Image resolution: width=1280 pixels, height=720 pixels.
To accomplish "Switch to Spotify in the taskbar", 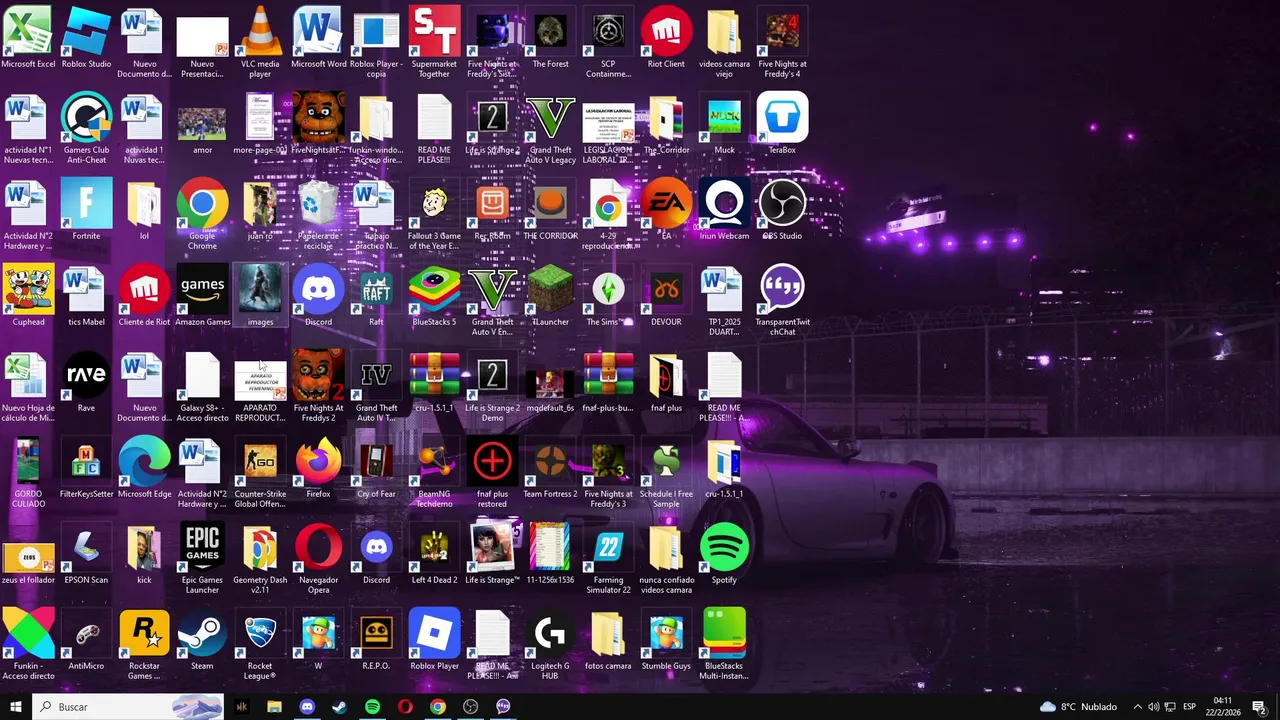I will [372, 706].
